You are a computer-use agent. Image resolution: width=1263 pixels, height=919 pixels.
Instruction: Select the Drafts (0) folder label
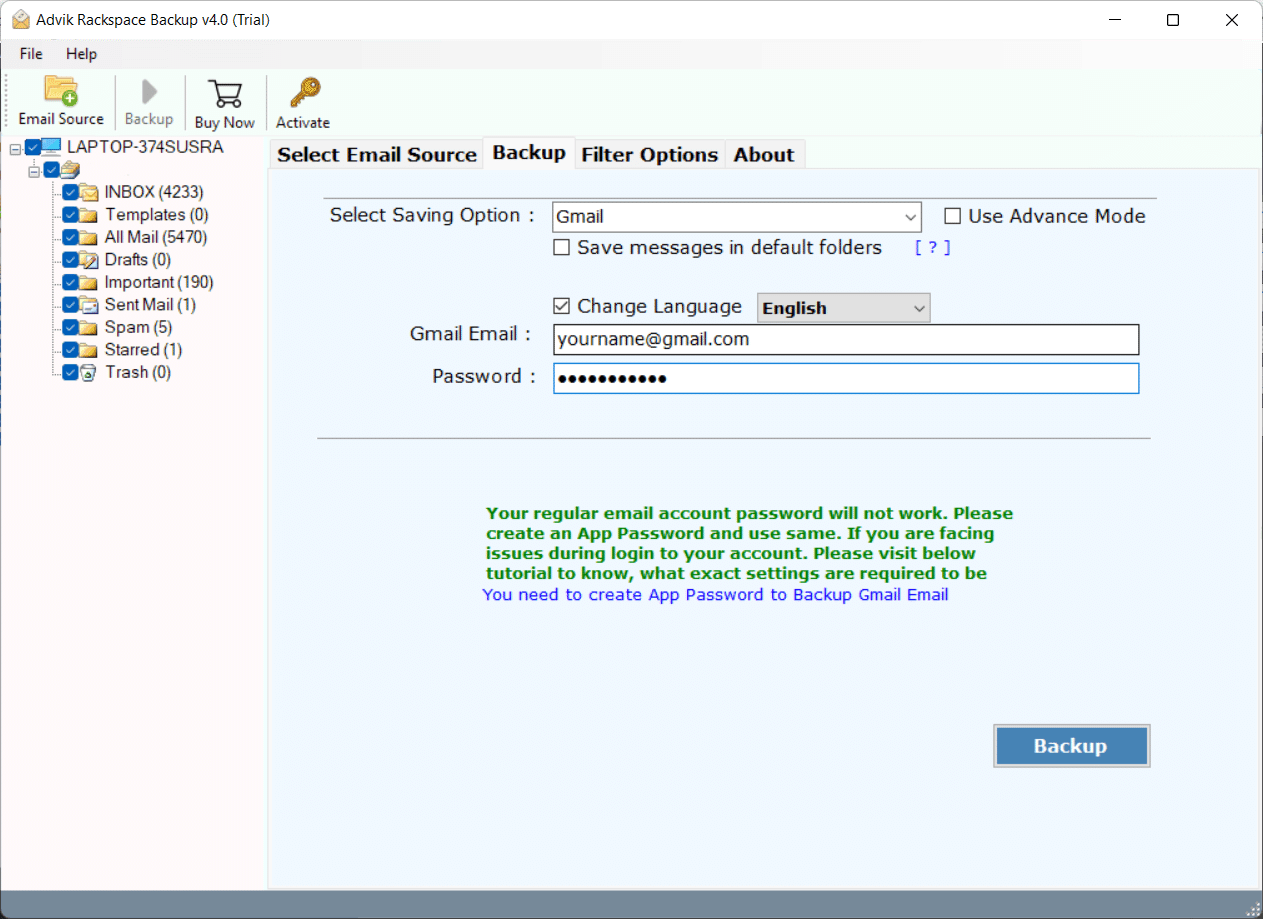coord(138,260)
